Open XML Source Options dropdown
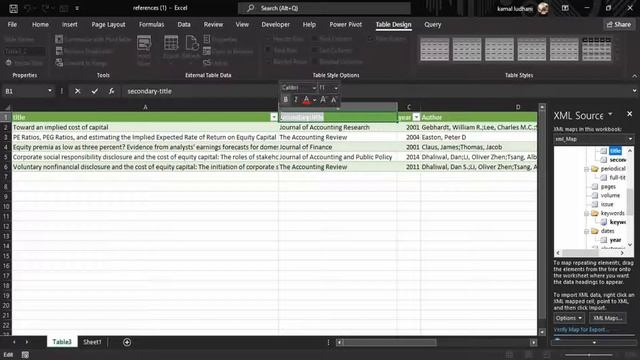640x360 pixels. click(x=569, y=318)
